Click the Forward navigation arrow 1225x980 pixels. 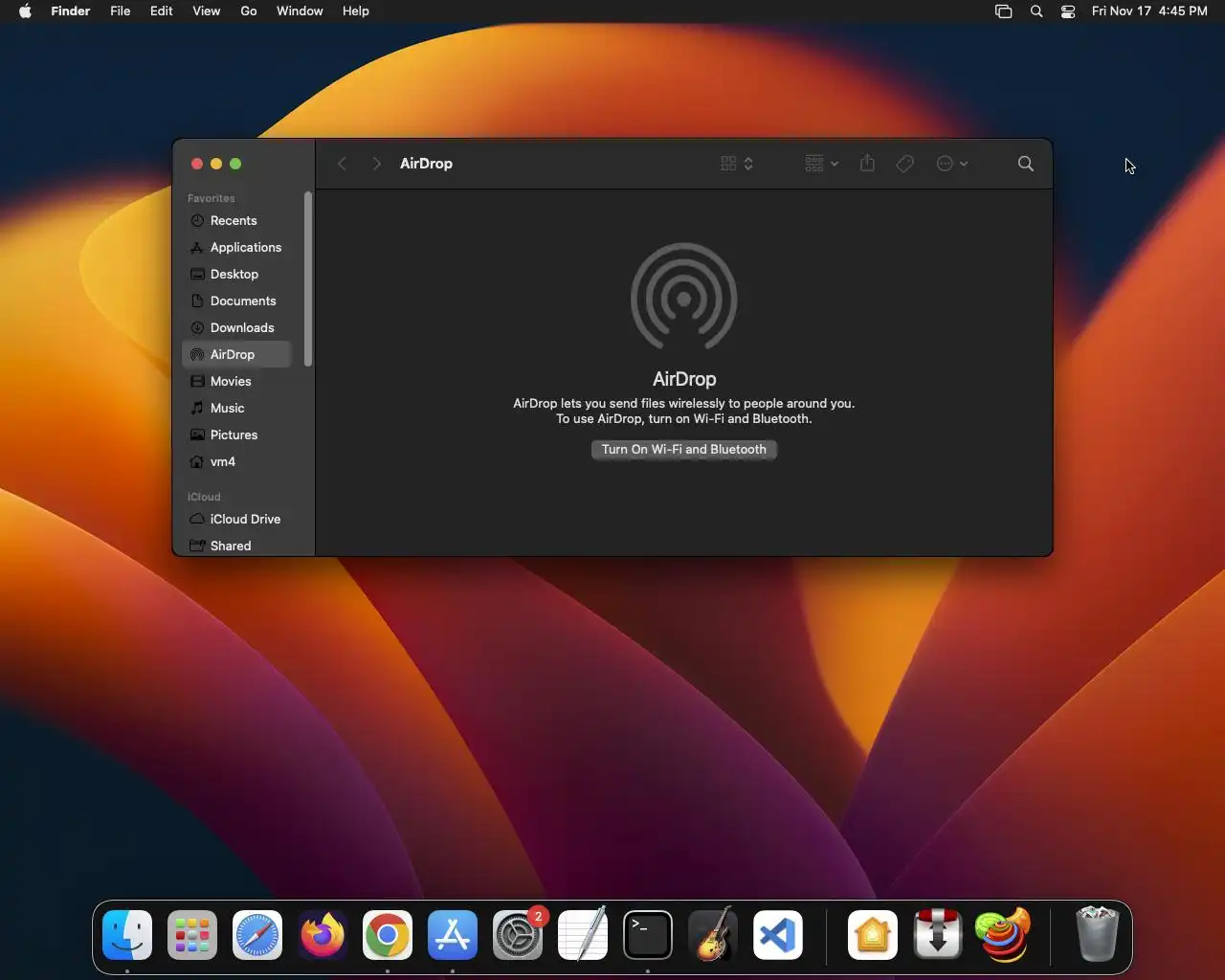pyautogui.click(x=376, y=164)
